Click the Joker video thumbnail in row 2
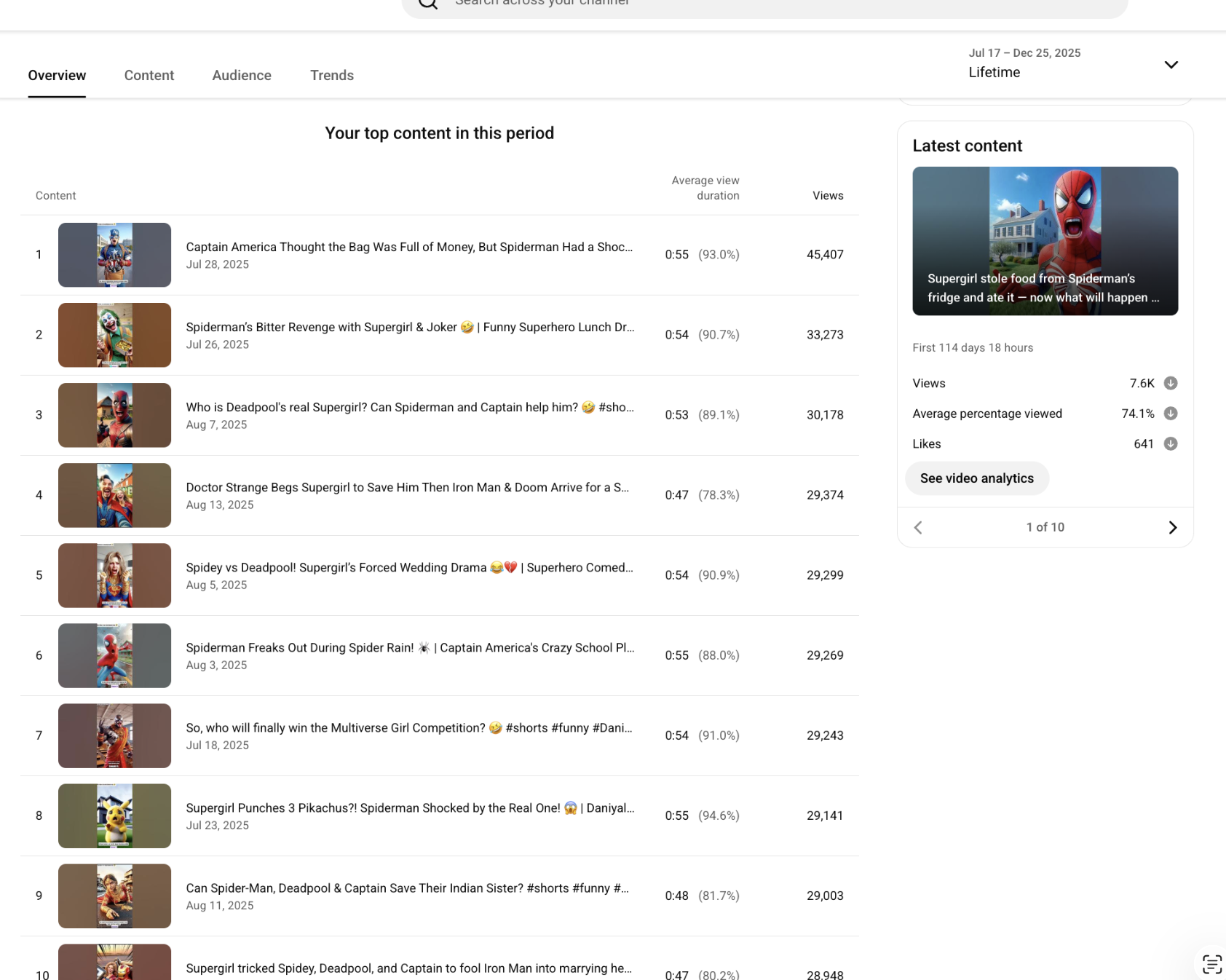 tap(114, 335)
